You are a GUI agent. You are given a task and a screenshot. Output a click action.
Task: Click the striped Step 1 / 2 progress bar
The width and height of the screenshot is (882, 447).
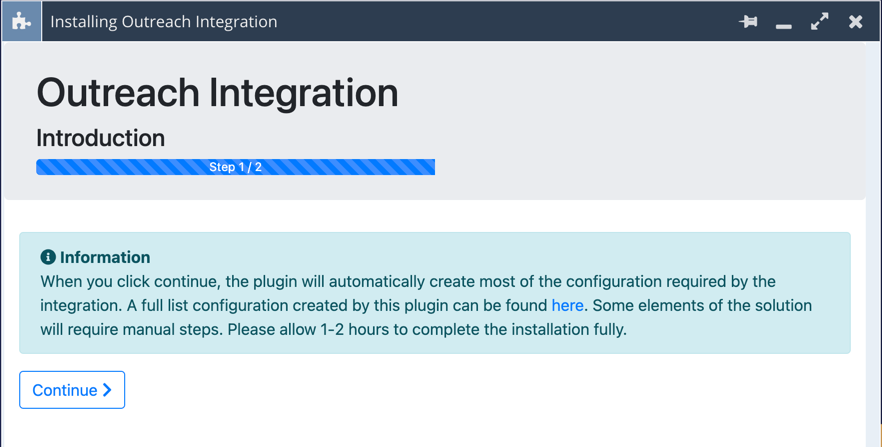(x=235, y=167)
